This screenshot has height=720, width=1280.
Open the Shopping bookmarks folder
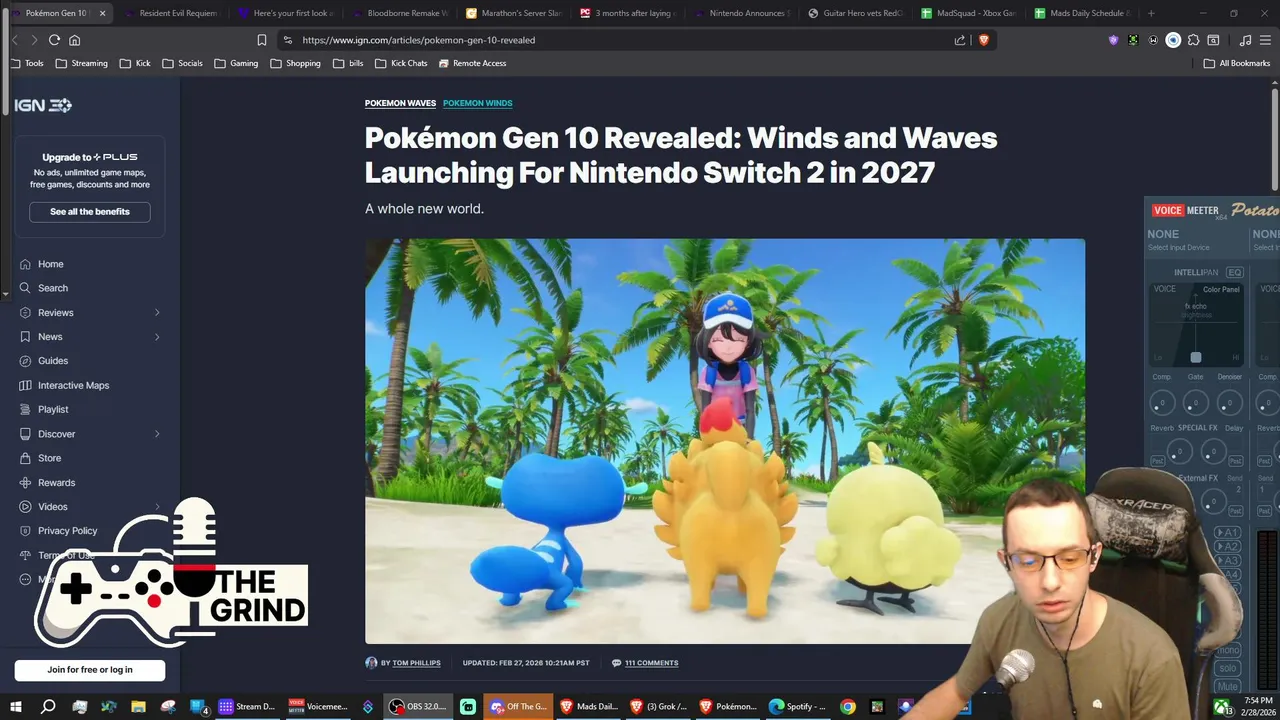295,63
